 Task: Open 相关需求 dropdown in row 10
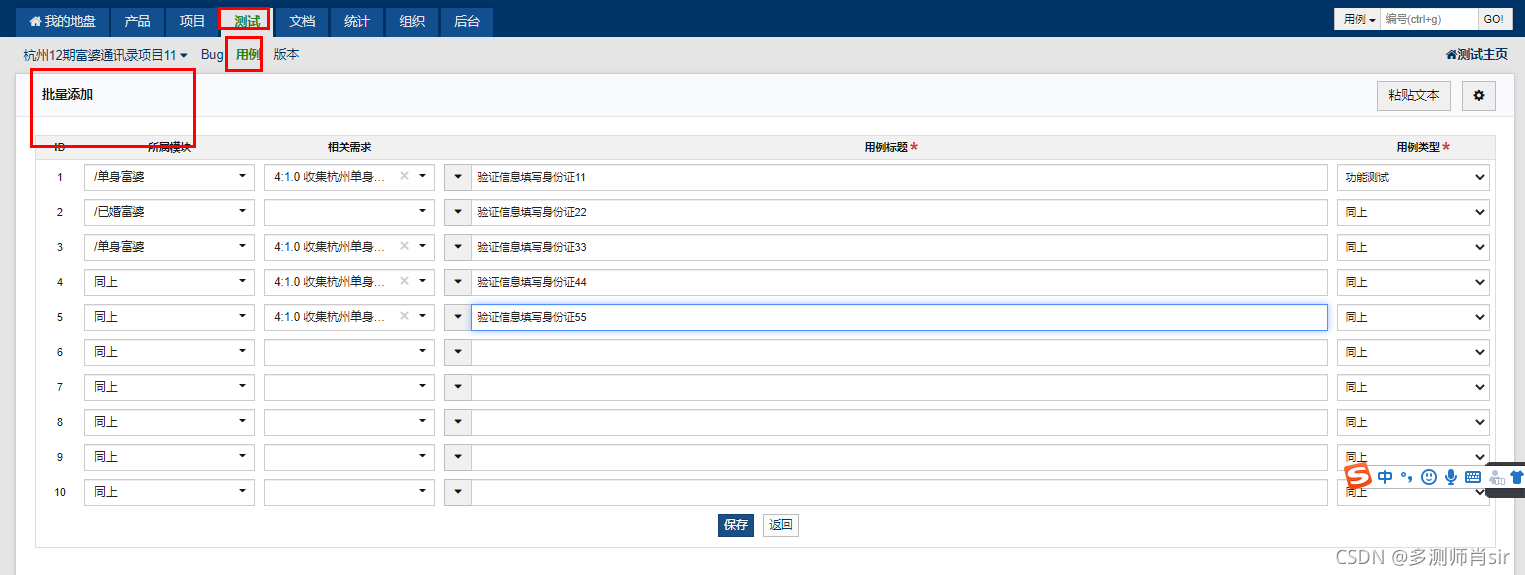349,492
